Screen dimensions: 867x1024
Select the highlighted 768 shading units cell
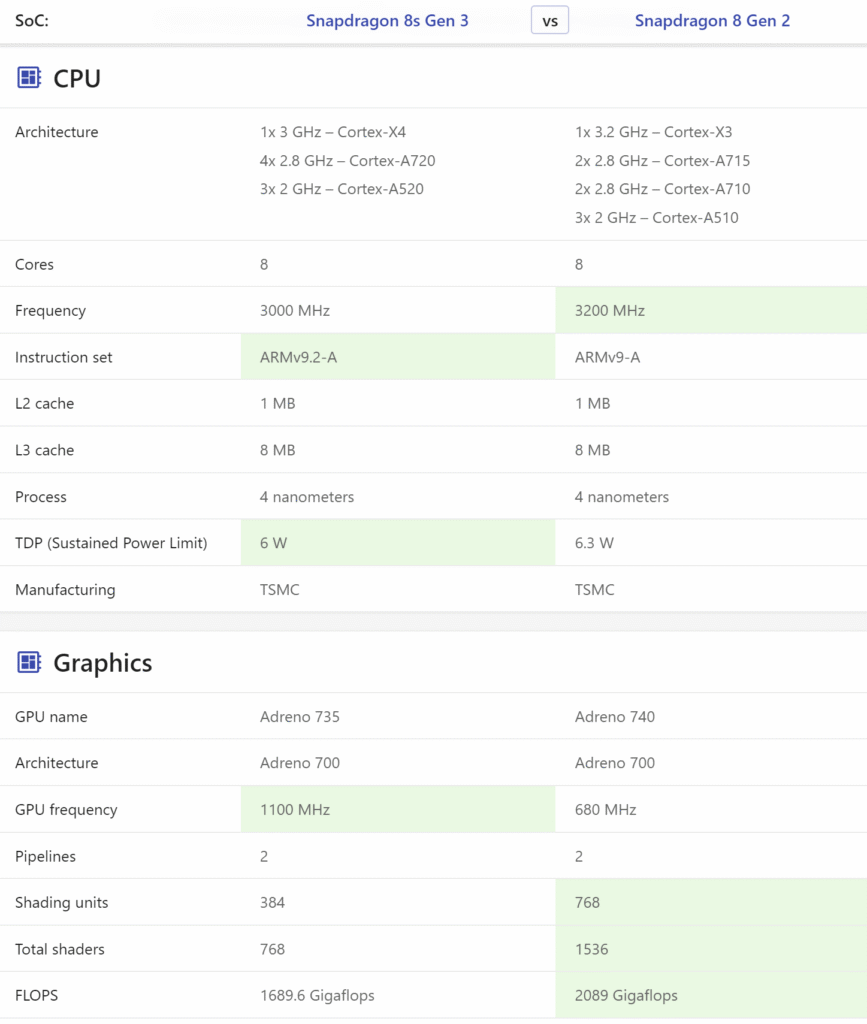710,902
